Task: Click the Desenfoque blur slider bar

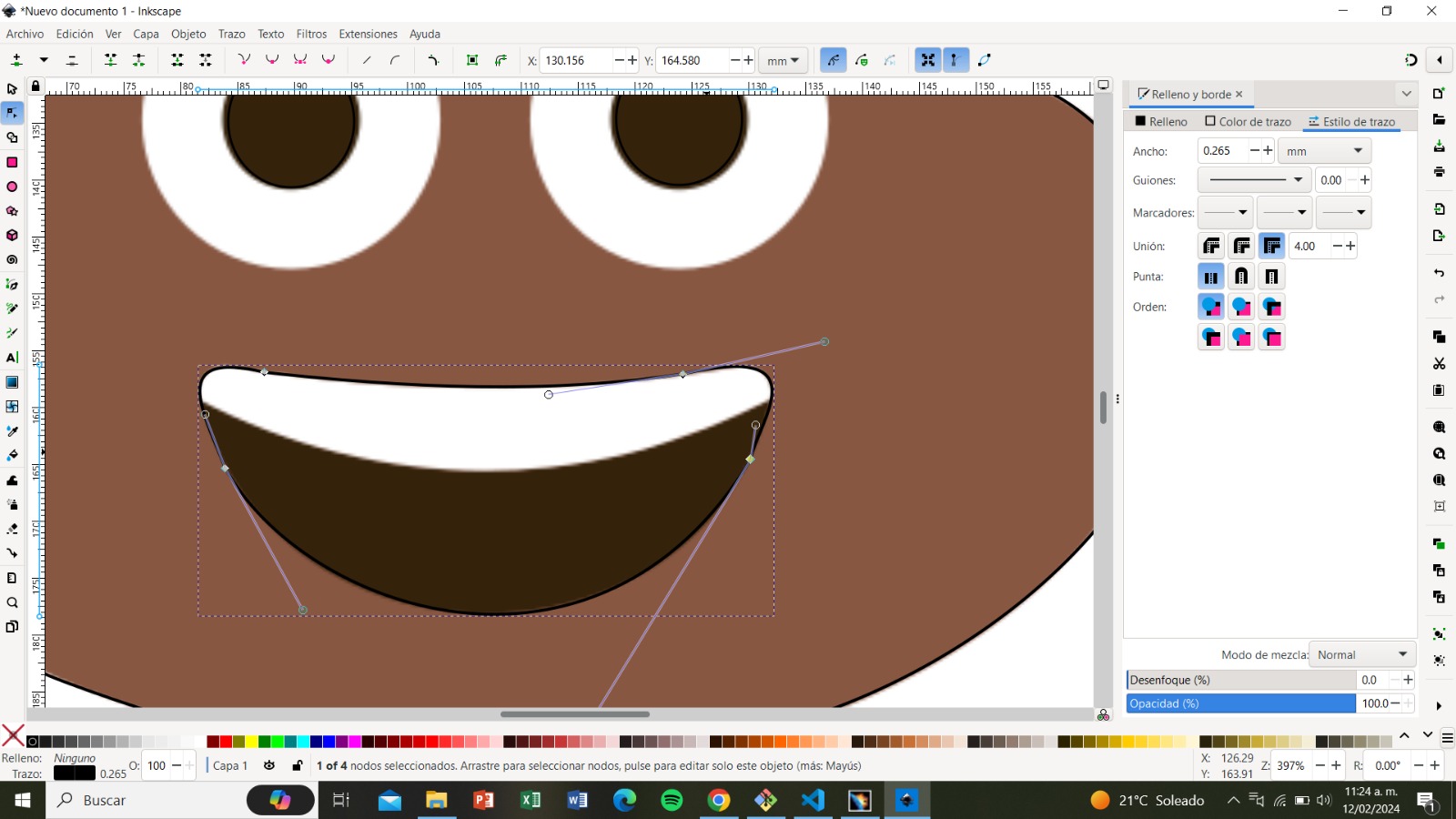Action: pos(1241,680)
